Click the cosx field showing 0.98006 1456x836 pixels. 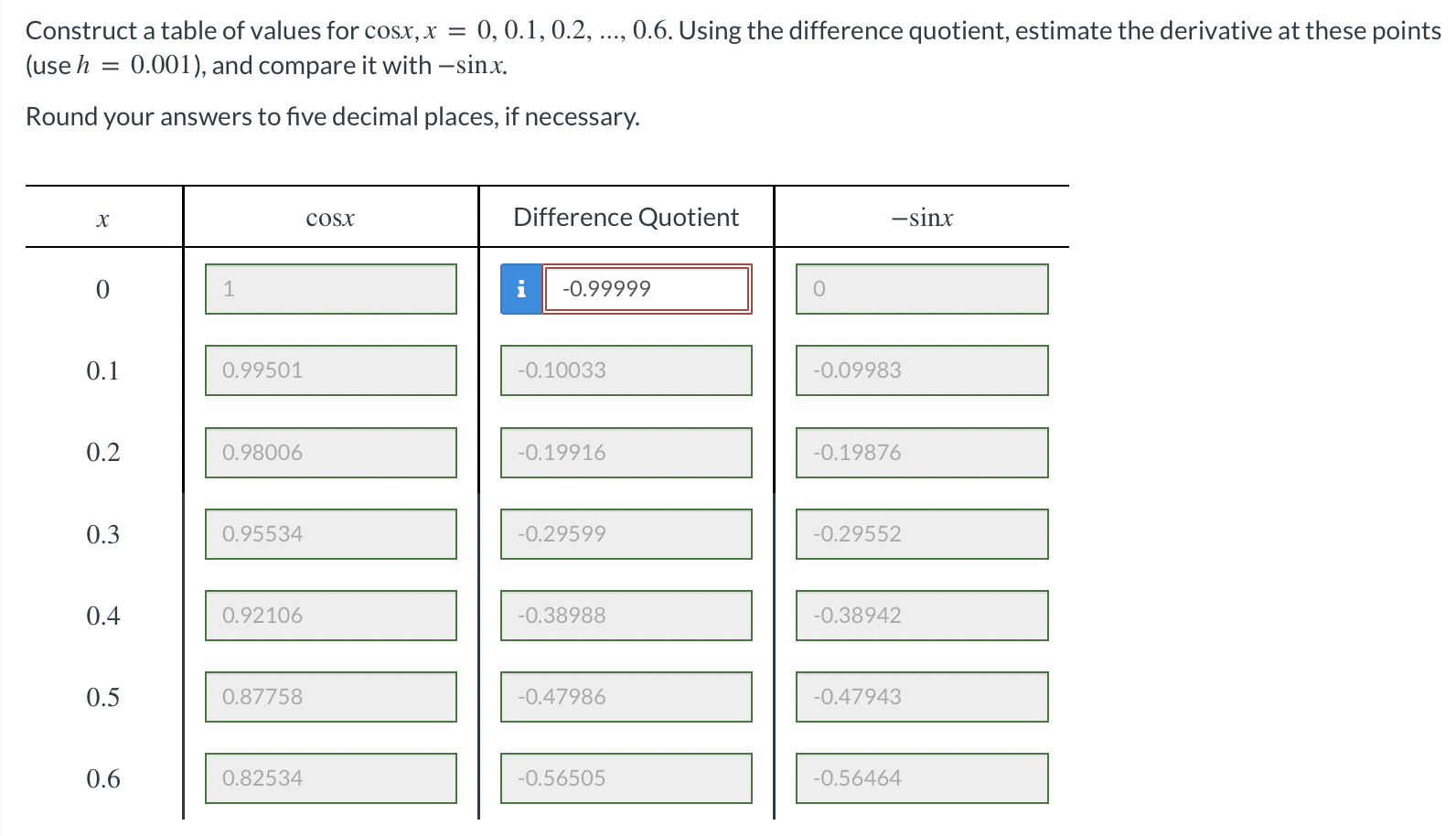tap(331, 452)
